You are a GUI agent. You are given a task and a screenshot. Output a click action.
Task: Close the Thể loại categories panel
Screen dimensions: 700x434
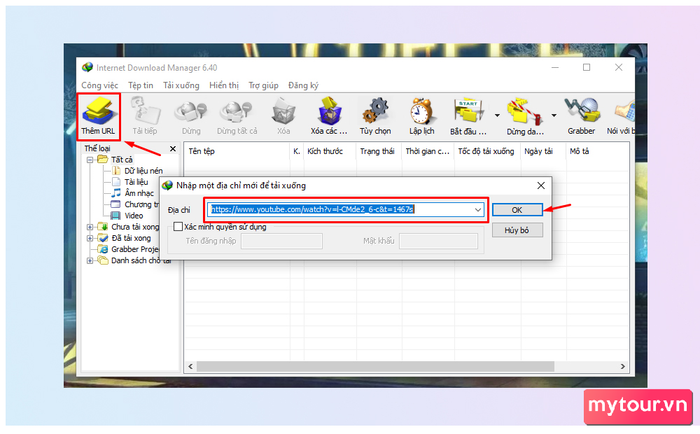173,149
